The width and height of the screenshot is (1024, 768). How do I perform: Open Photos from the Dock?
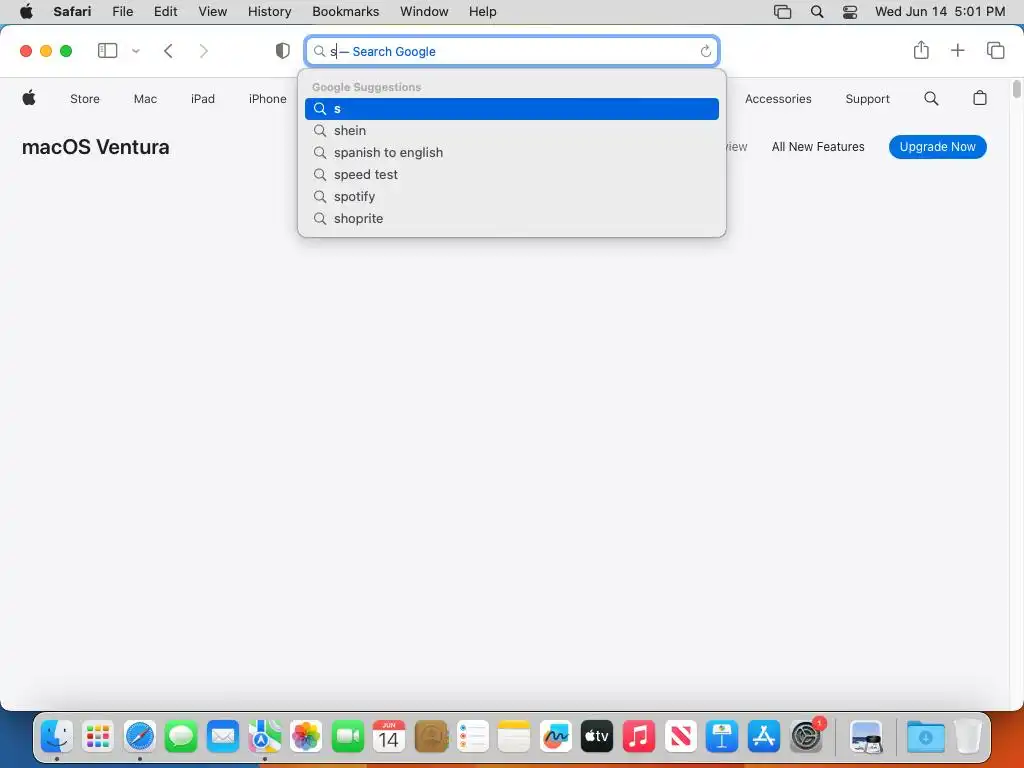(x=306, y=737)
